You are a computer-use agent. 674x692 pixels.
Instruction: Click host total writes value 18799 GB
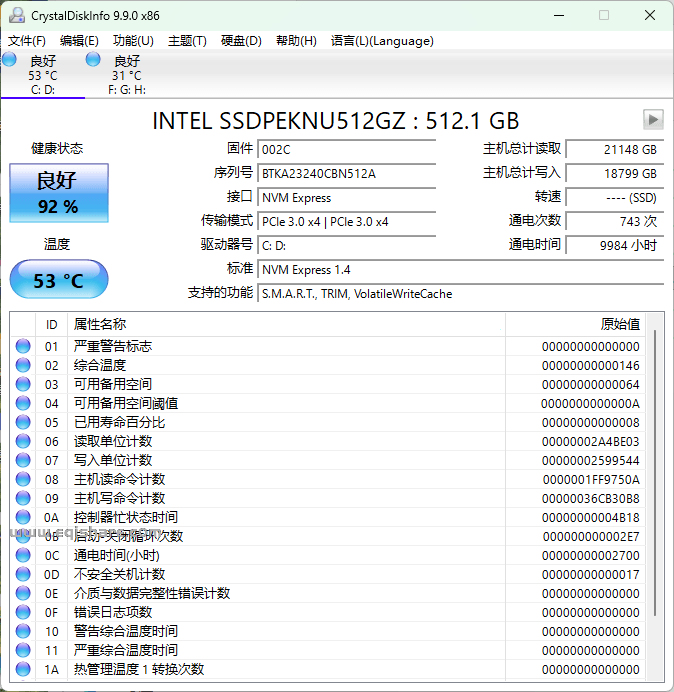point(615,173)
